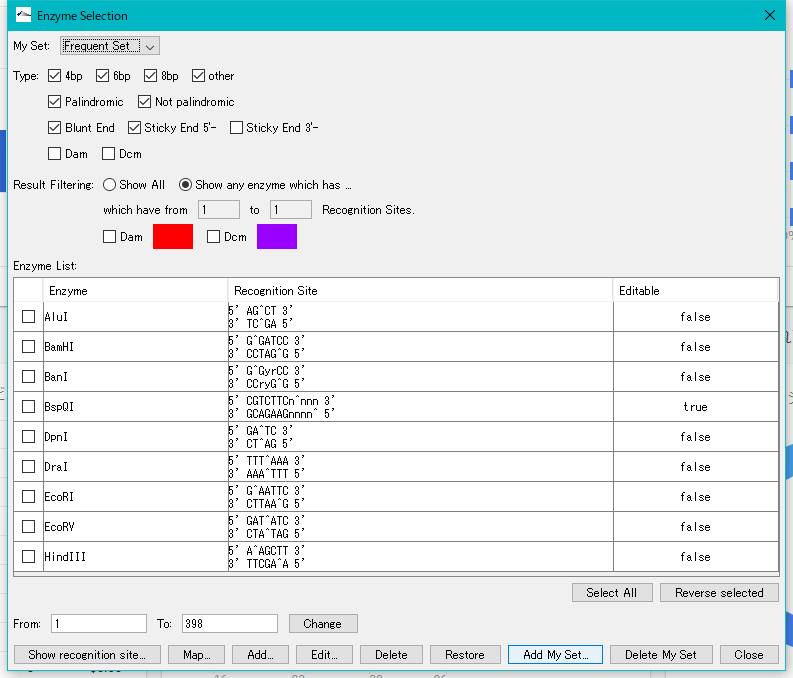Open the Map... button

[x=197, y=655]
